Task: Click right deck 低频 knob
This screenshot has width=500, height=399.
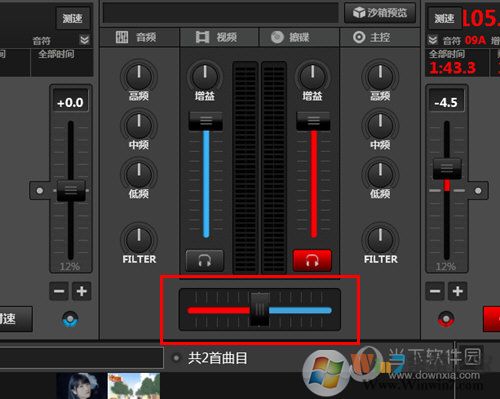Action: [380, 175]
